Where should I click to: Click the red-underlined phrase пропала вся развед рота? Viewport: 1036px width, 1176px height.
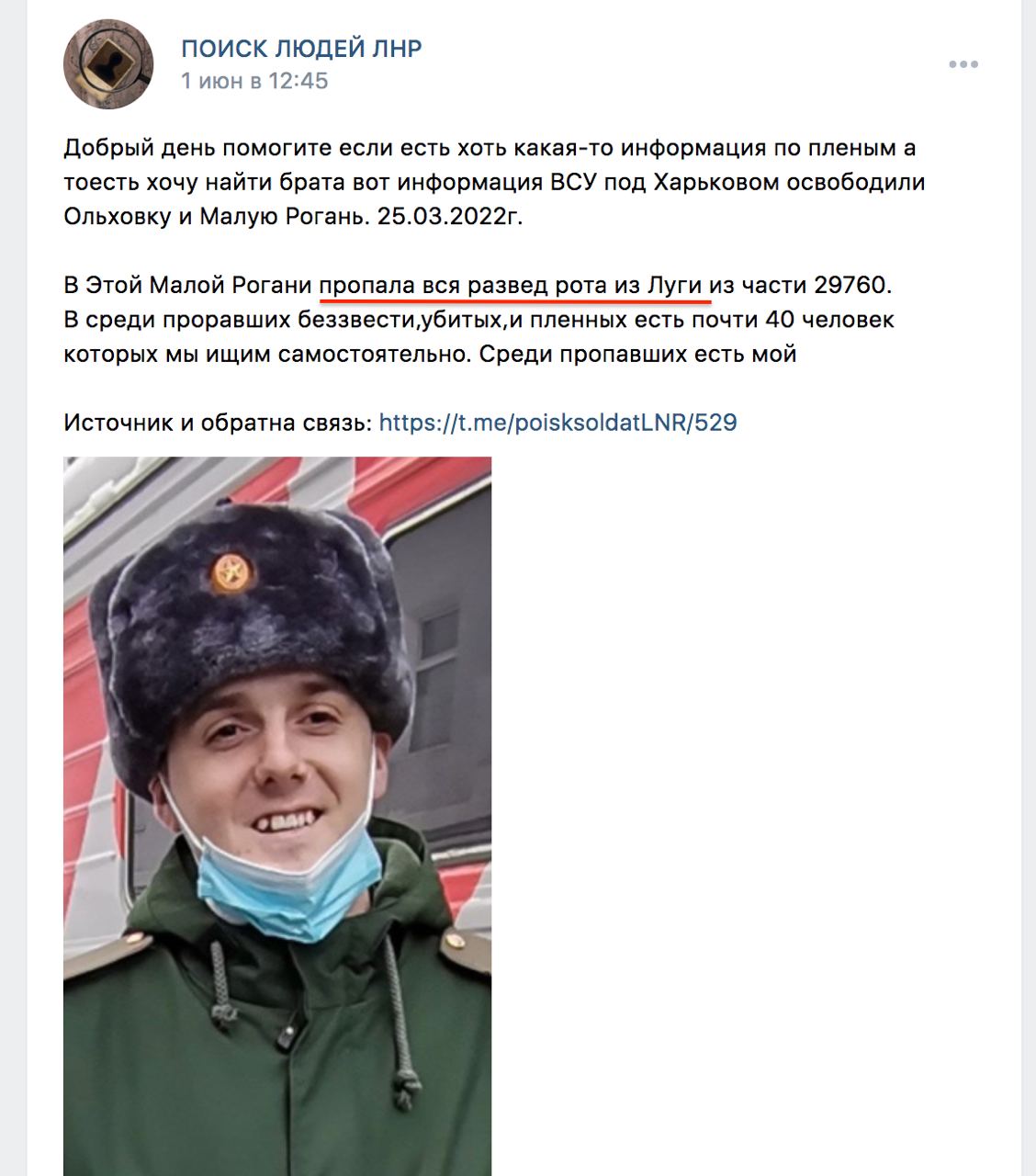[464, 286]
